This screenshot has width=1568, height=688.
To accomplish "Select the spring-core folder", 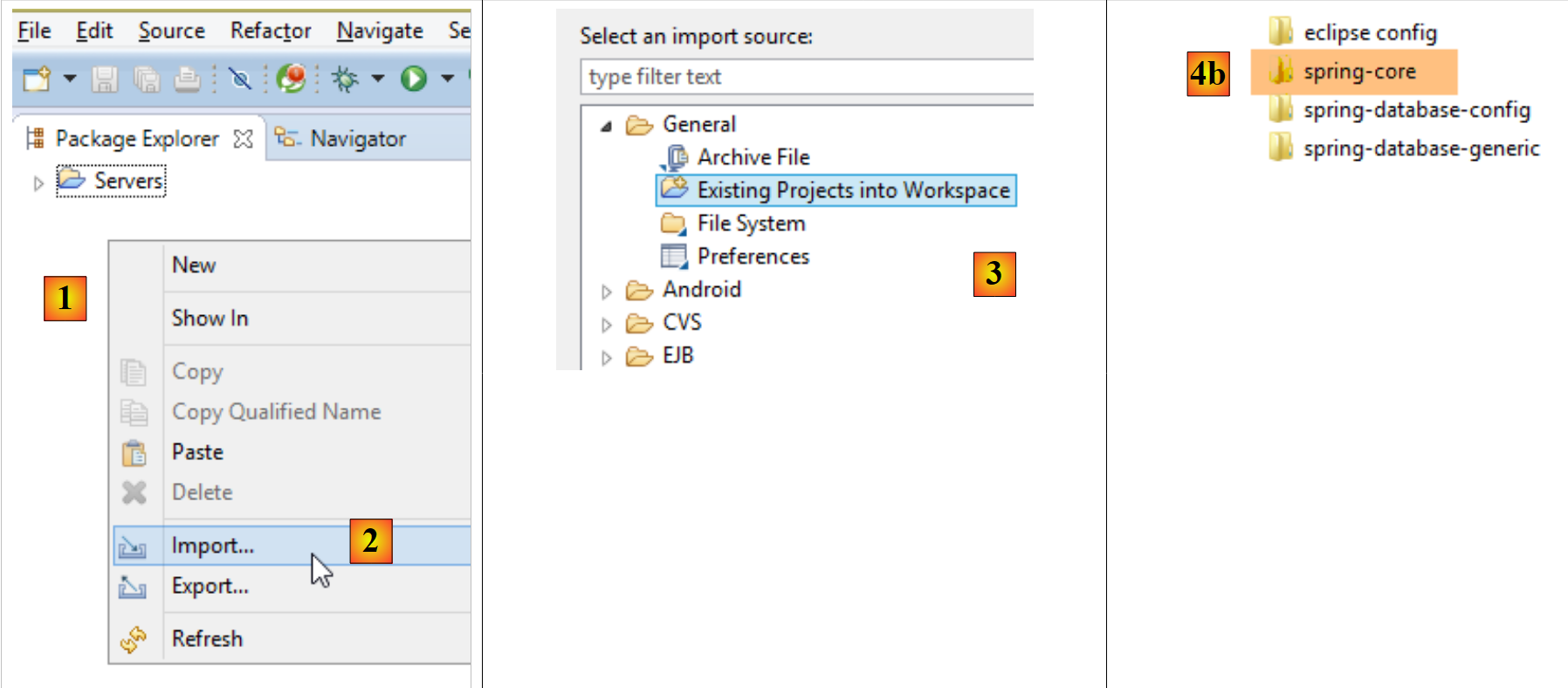I will [x=1358, y=72].
